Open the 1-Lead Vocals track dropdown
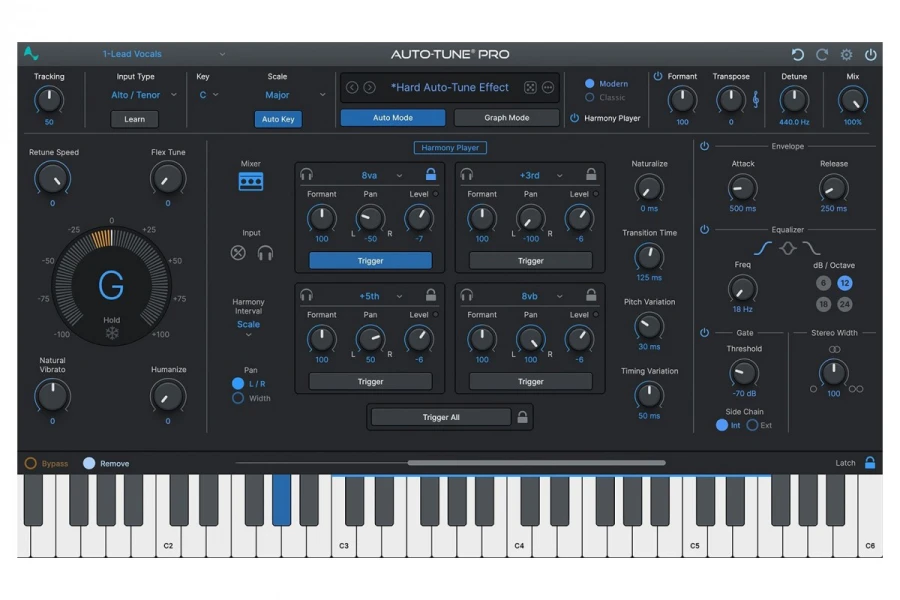The height and width of the screenshot is (600, 900). point(164,54)
